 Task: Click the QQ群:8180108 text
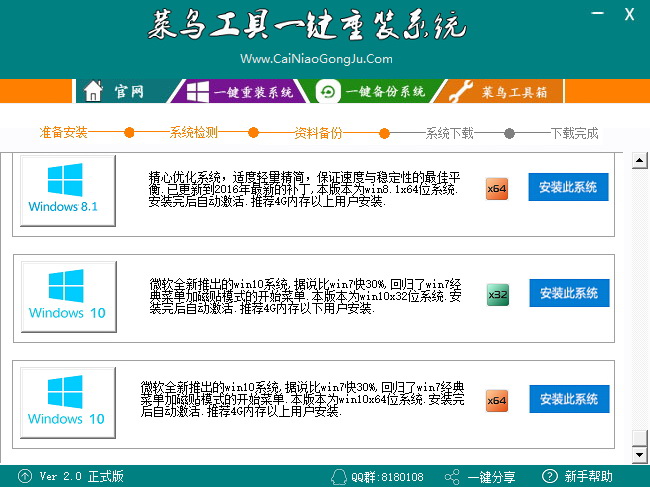click(387, 477)
